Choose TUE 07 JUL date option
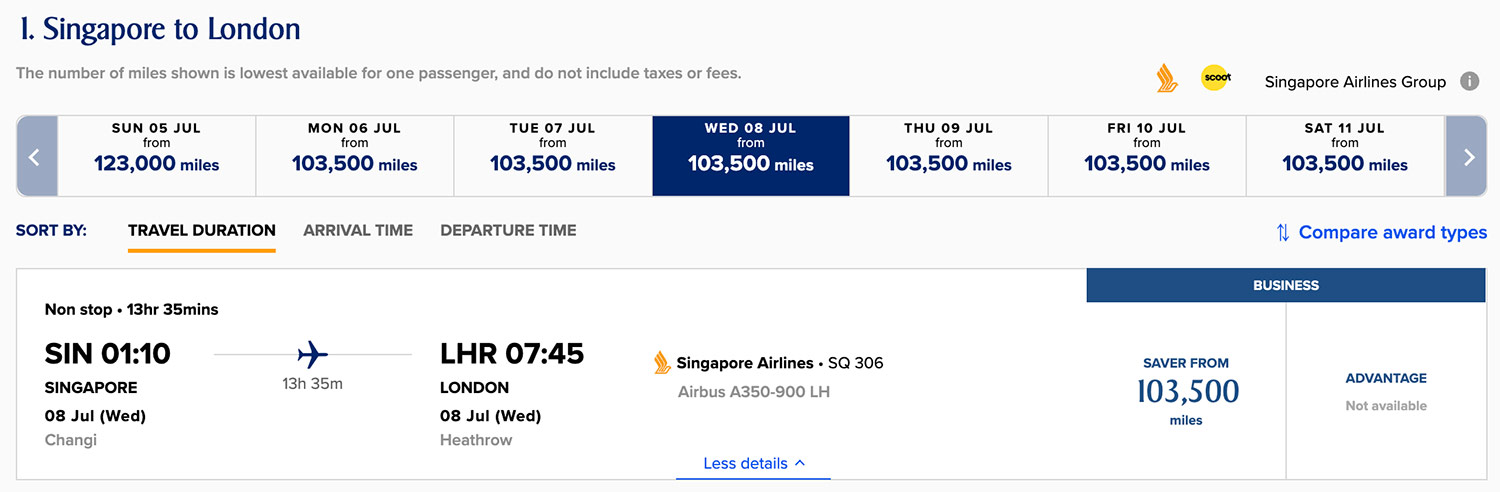 [x=553, y=156]
